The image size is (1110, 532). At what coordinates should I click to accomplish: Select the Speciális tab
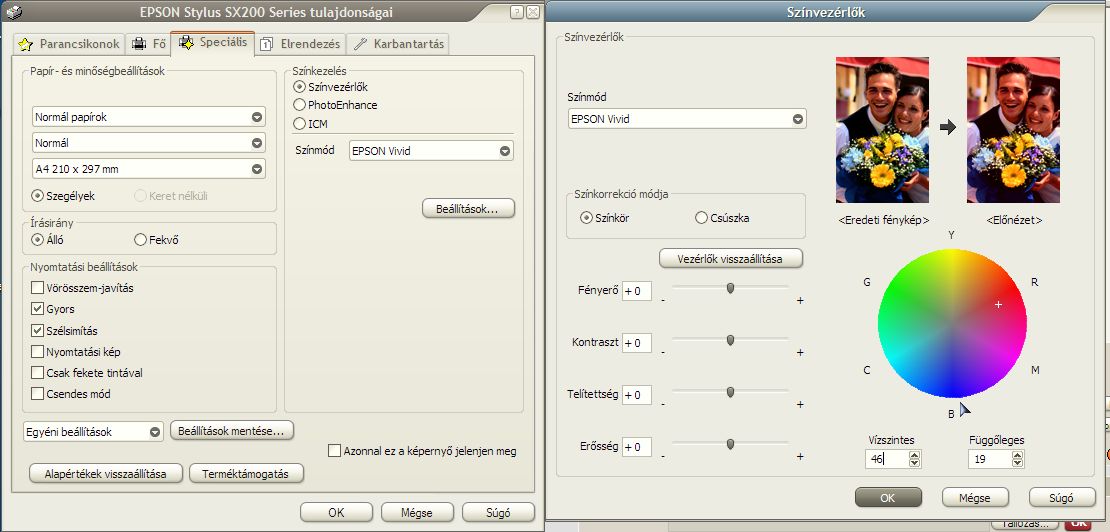(x=213, y=42)
